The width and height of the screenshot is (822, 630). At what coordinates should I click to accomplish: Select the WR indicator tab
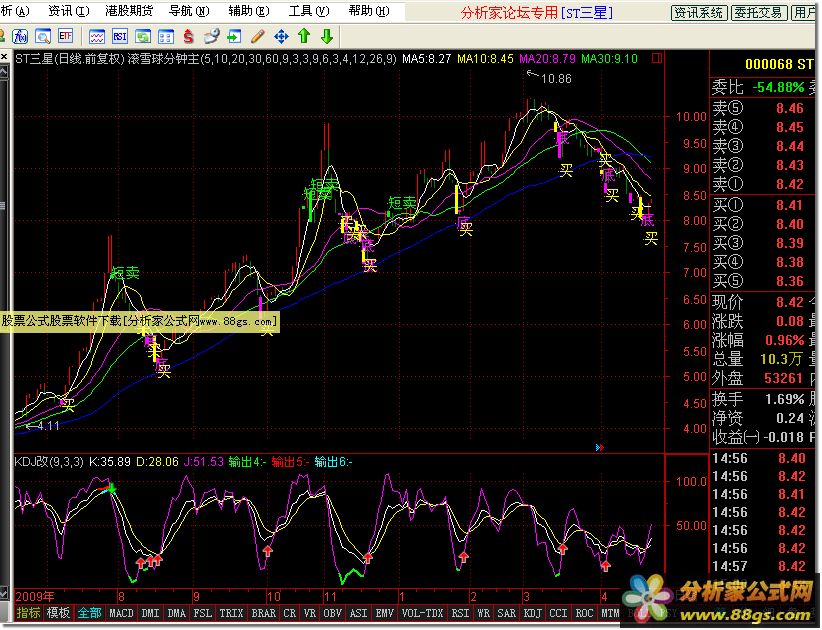point(483,613)
